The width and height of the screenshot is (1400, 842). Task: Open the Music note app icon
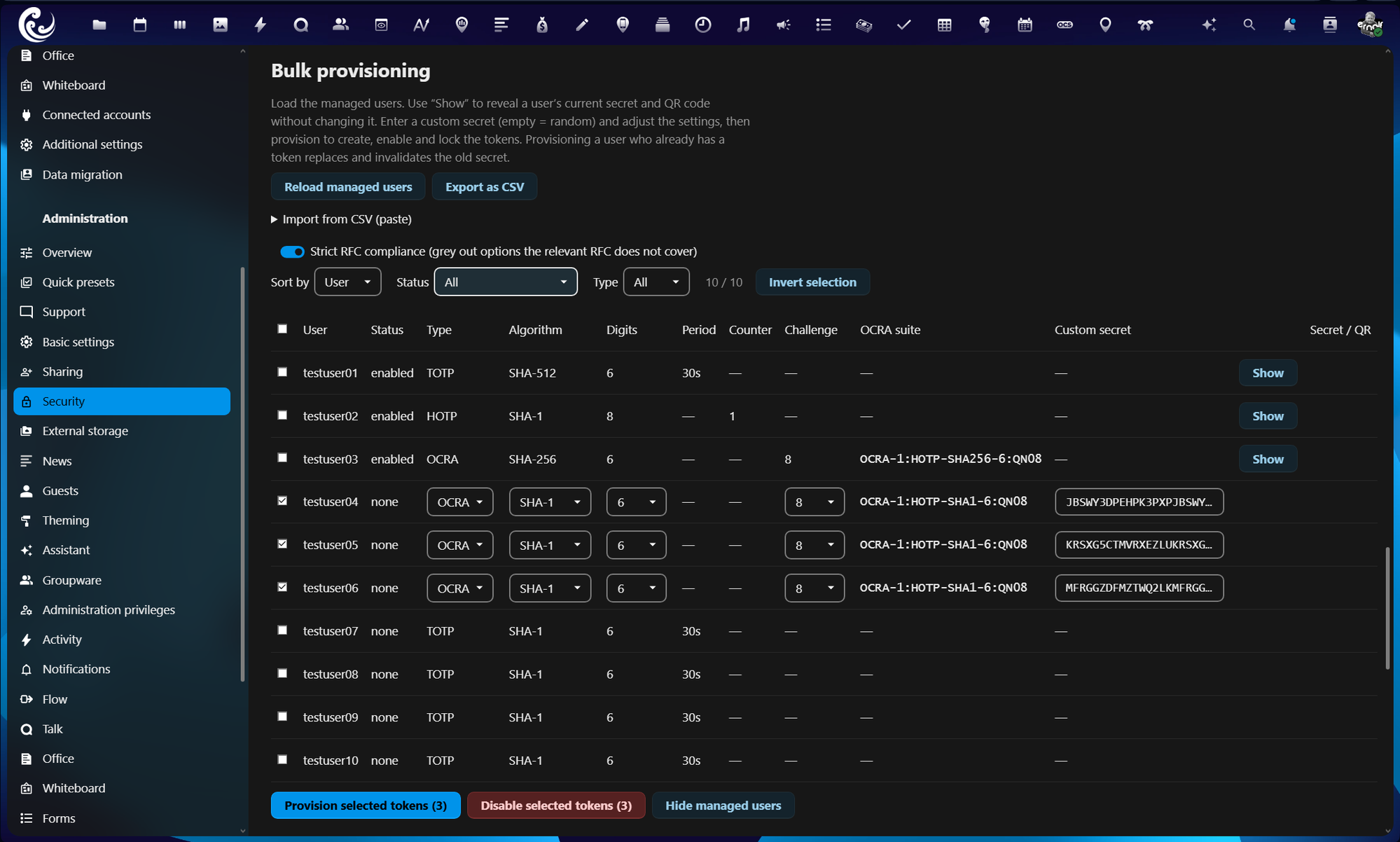[x=743, y=25]
